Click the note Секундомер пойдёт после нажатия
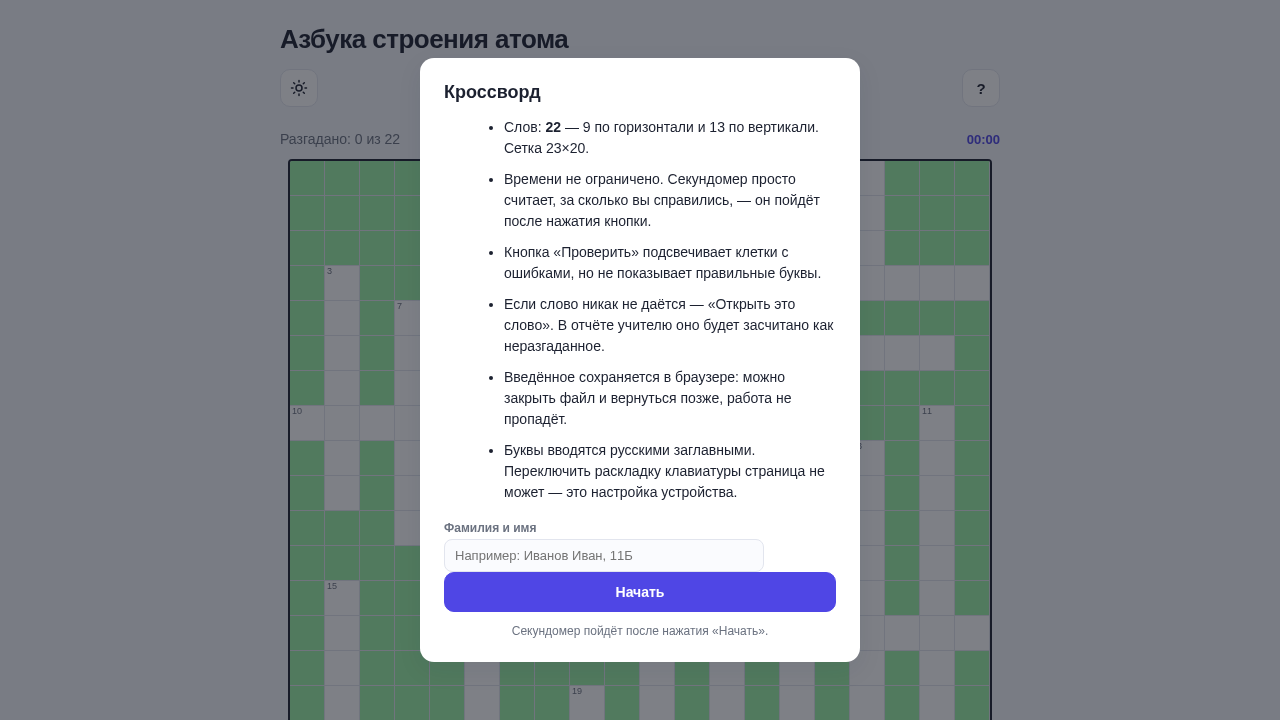Image resolution: width=1280 pixels, height=720 pixels. click(x=640, y=631)
